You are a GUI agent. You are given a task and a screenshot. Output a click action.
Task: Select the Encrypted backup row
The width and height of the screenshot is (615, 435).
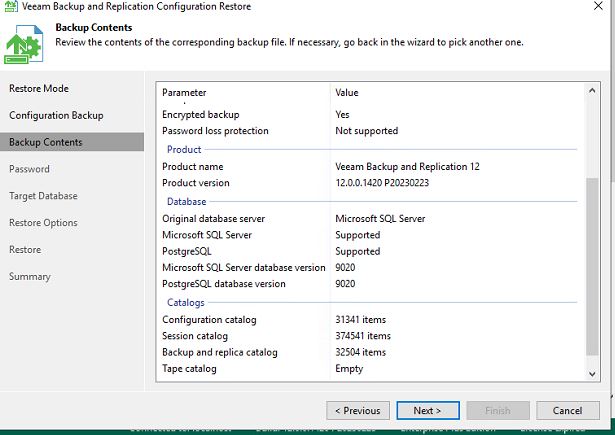click(x=201, y=115)
